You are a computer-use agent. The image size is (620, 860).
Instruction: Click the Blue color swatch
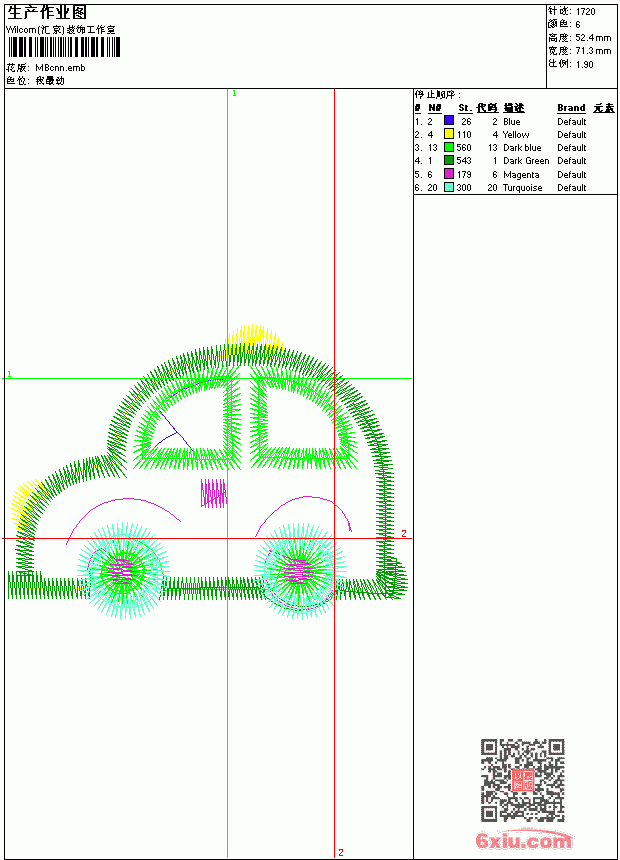coord(449,121)
